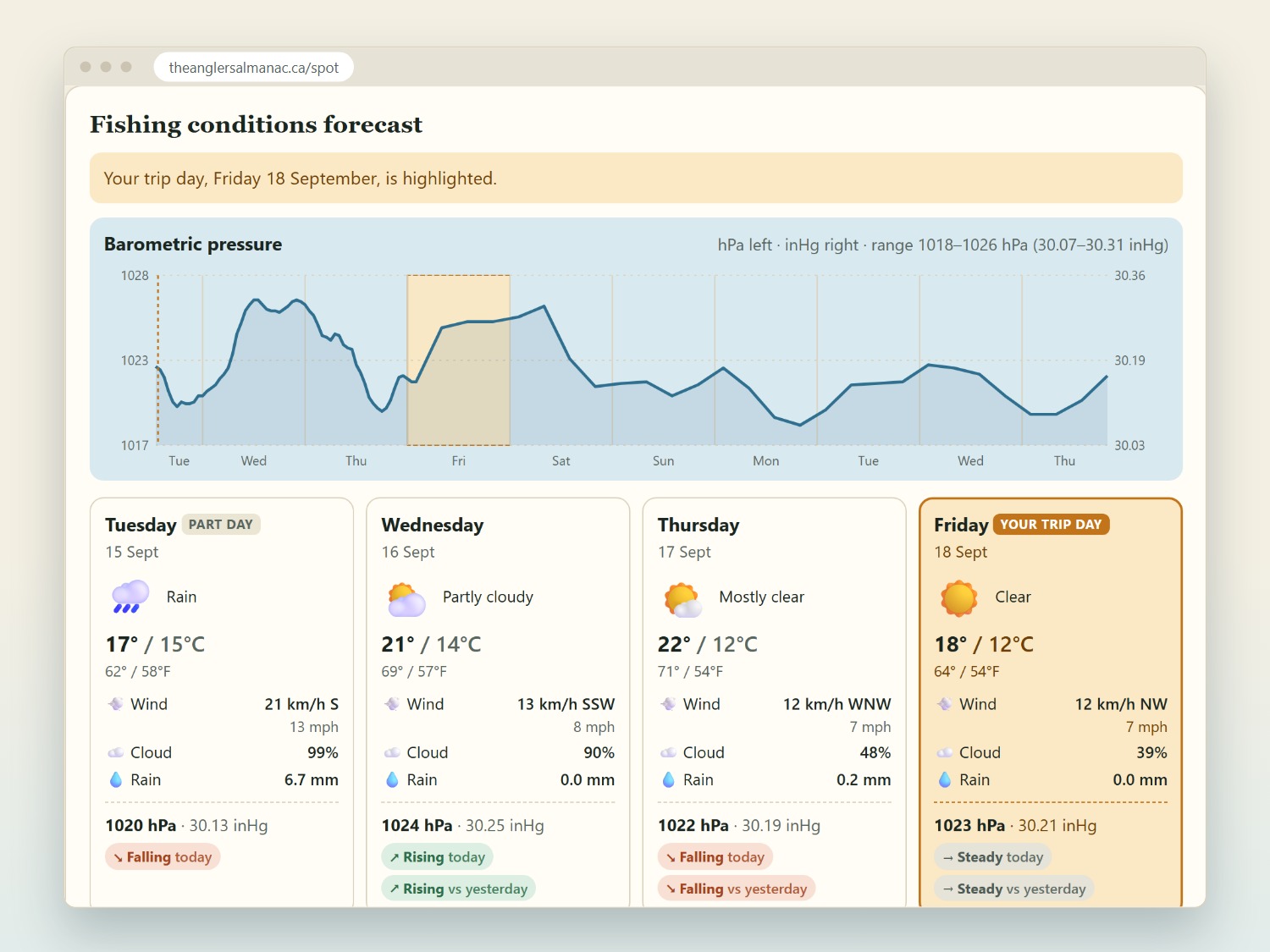Click the raindrop icon in Thursday card
This screenshot has height=952, width=1270.
coord(669,779)
